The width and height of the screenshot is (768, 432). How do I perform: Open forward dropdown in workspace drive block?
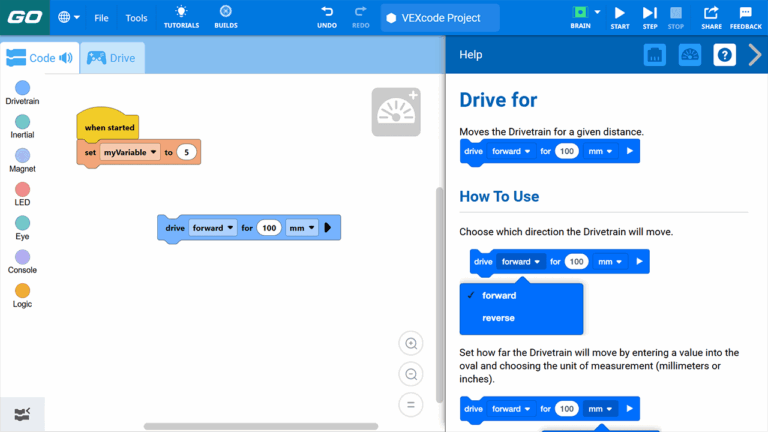[x=213, y=228]
